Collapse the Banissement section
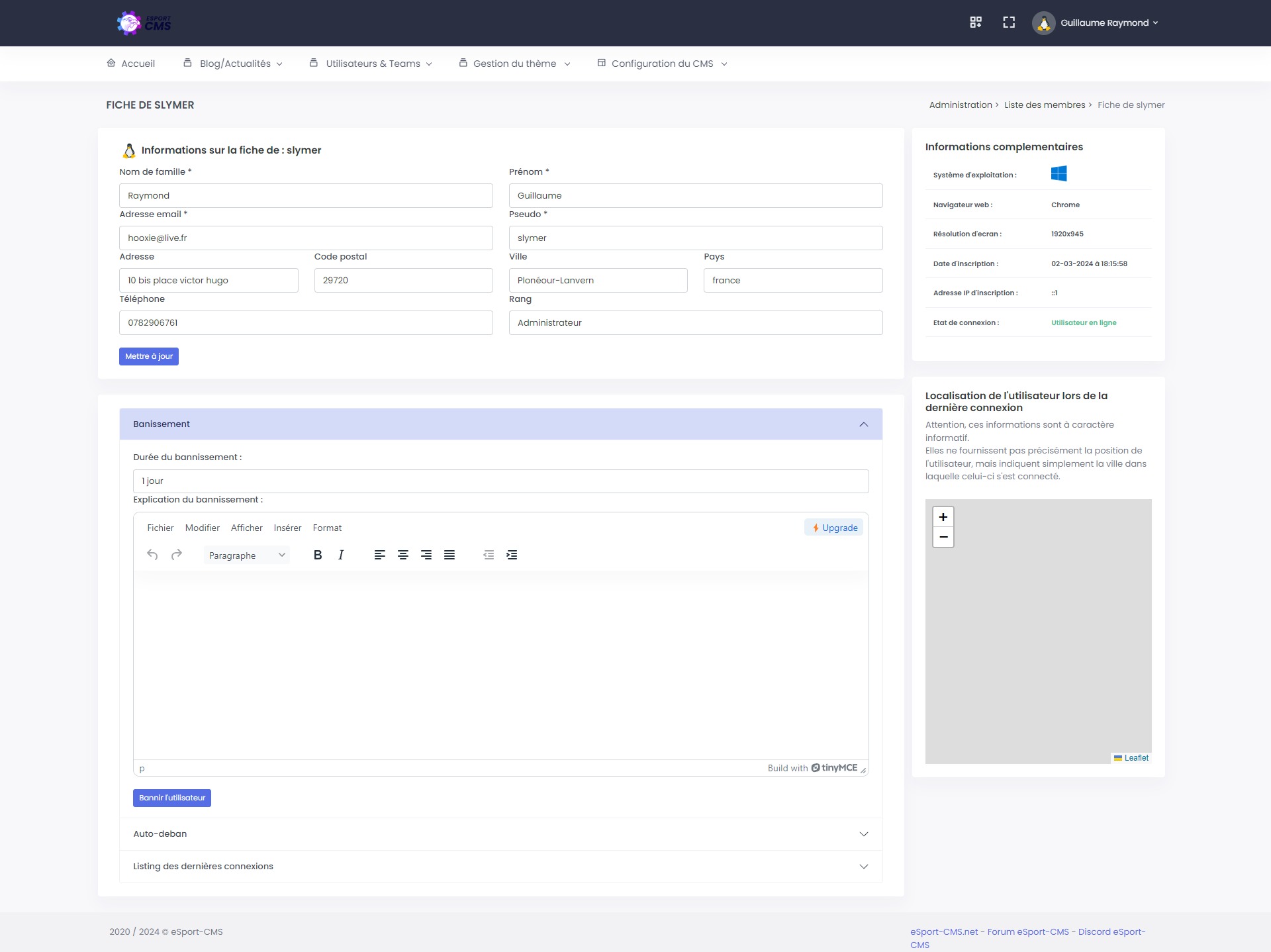The image size is (1271, 952). pos(501,424)
